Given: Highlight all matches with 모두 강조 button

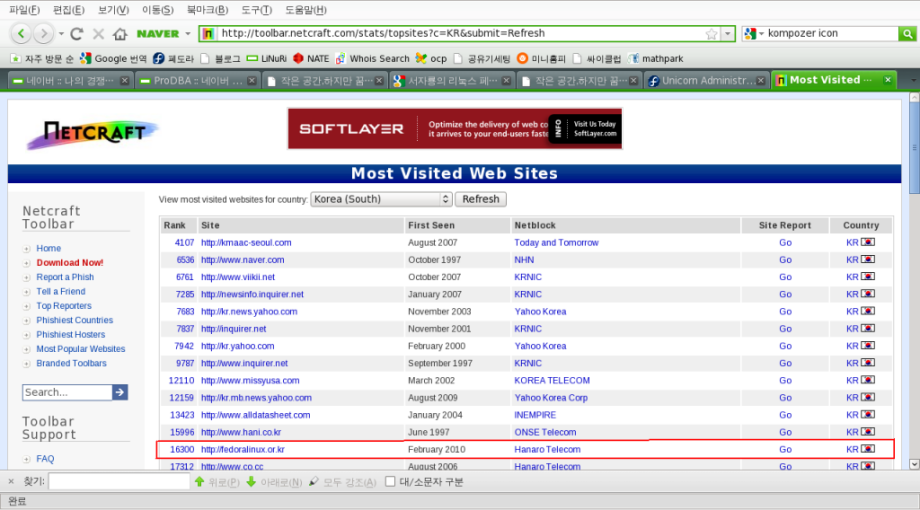Looking at the screenshot, I should coord(343,482).
